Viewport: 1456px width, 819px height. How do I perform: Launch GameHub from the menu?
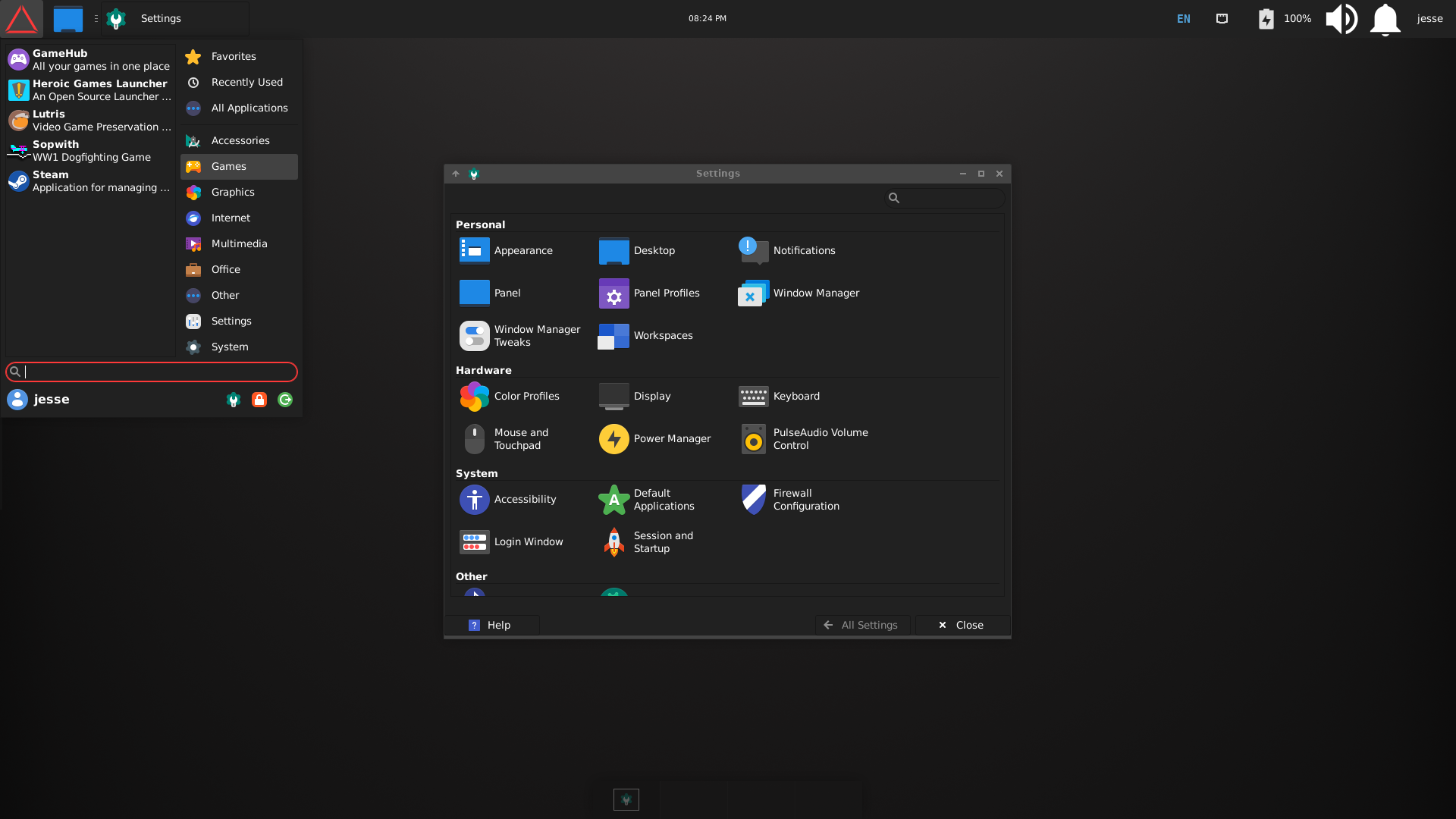tap(89, 59)
